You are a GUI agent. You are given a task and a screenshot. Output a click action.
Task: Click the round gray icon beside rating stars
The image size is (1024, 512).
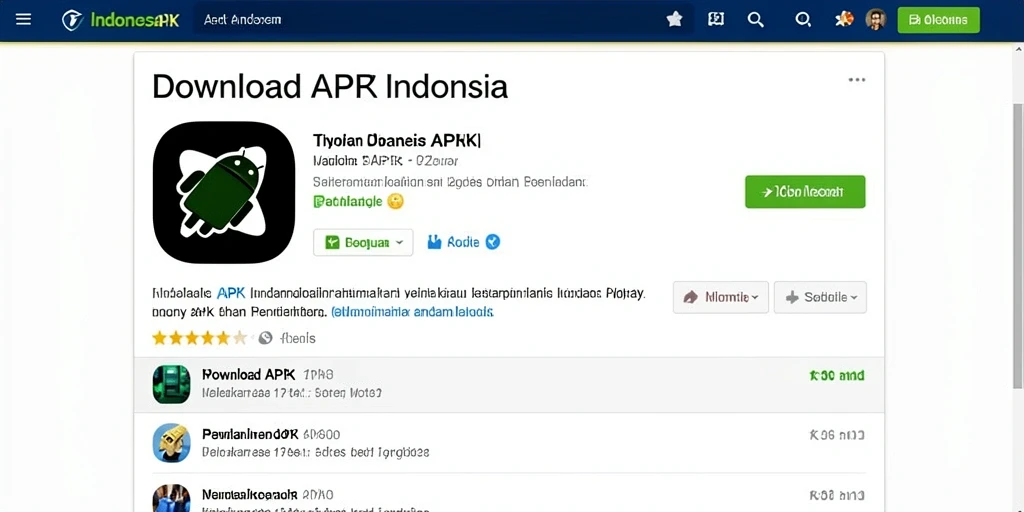coord(265,338)
